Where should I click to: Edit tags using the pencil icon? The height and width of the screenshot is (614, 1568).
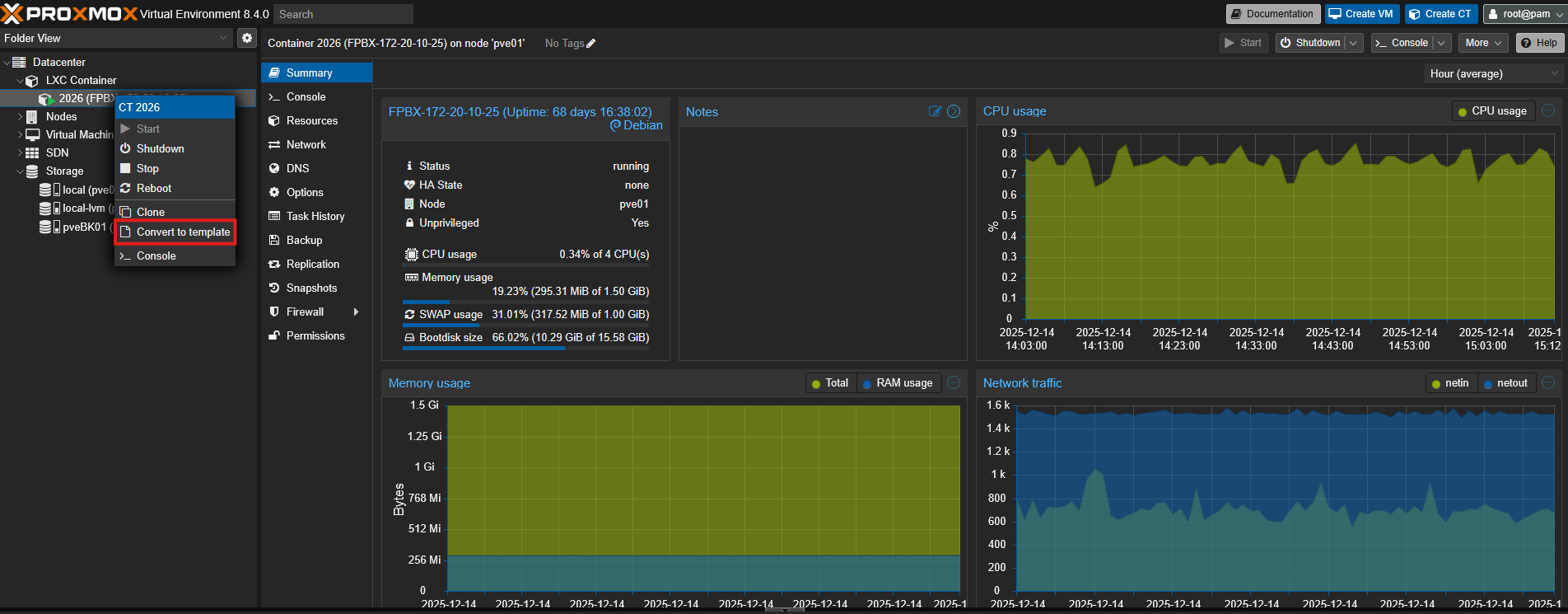(x=590, y=44)
